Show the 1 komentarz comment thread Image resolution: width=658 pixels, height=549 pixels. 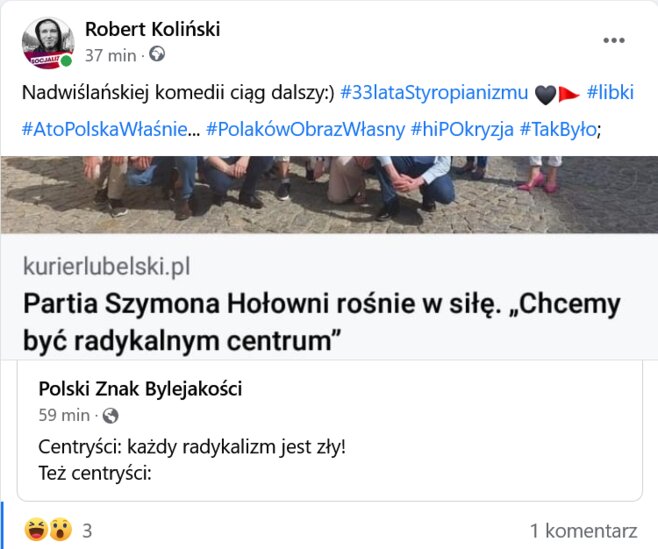pos(583,529)
